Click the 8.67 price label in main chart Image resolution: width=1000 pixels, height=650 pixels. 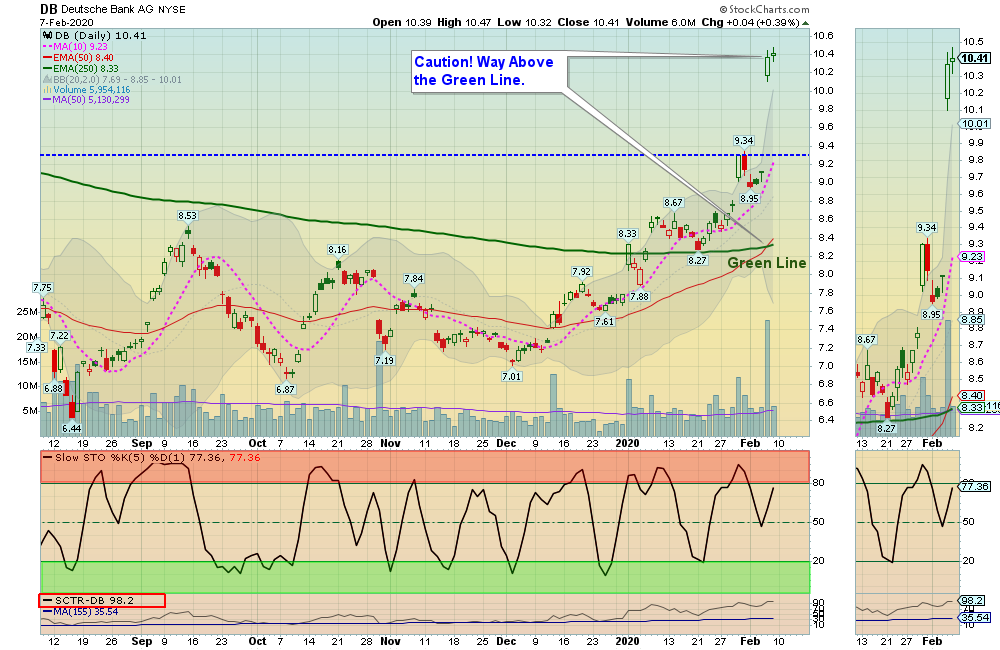coord(673,203)
